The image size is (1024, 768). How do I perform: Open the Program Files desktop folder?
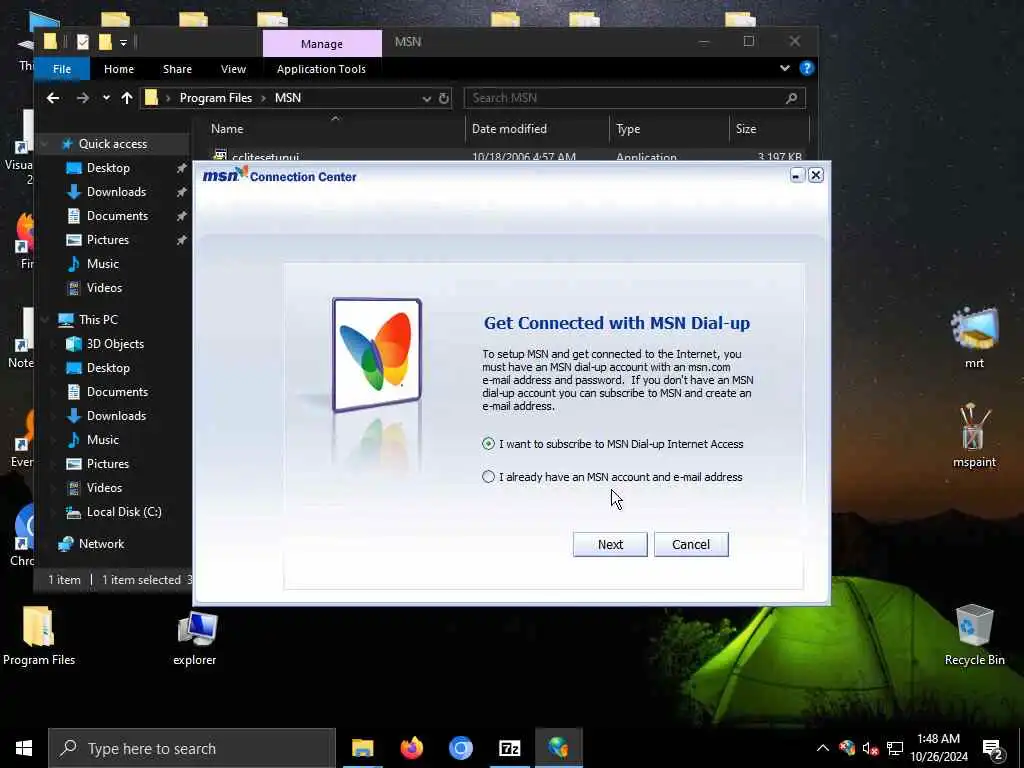[39, 634]
